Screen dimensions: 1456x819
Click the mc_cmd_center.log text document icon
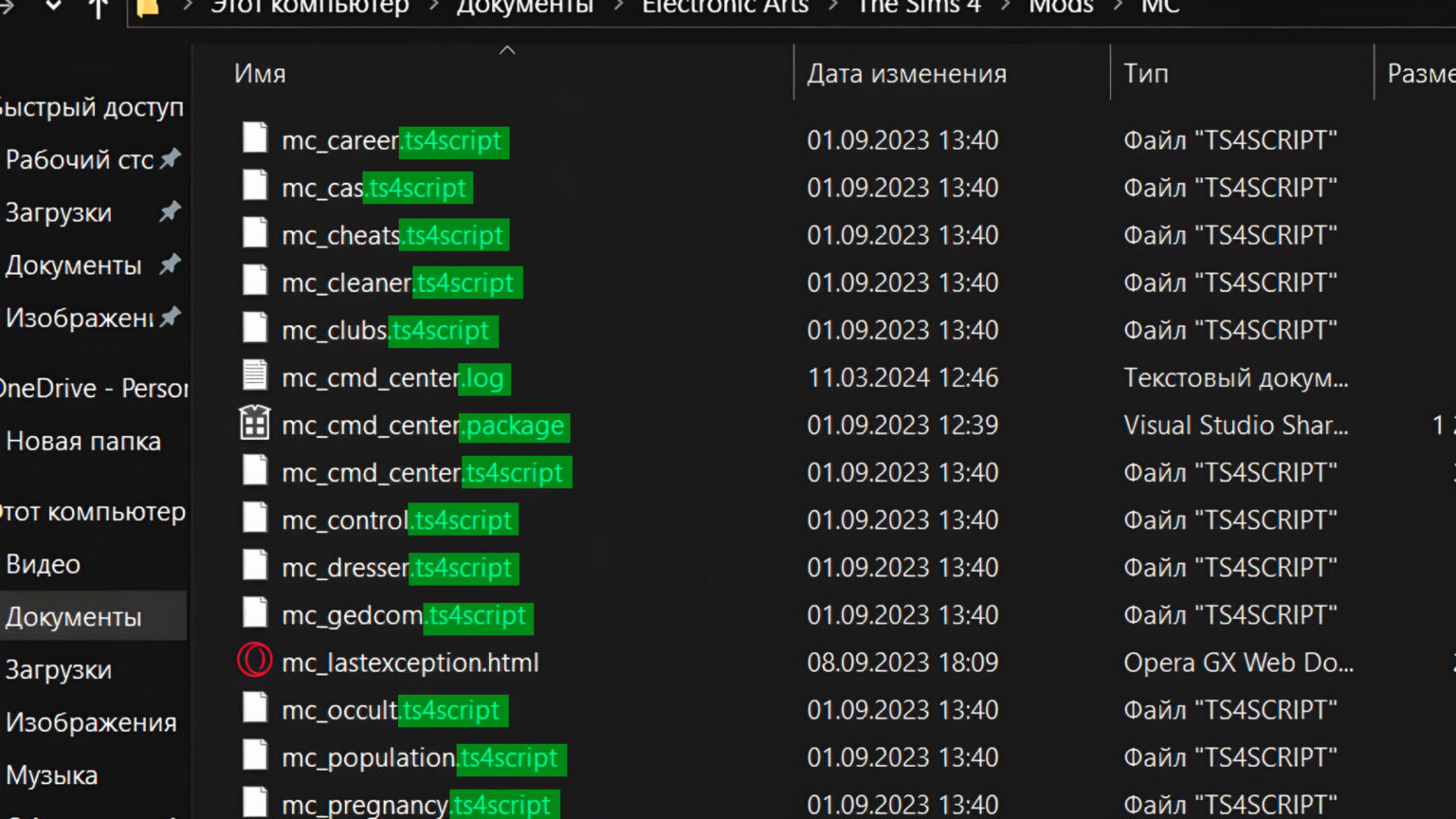[254, 375]
